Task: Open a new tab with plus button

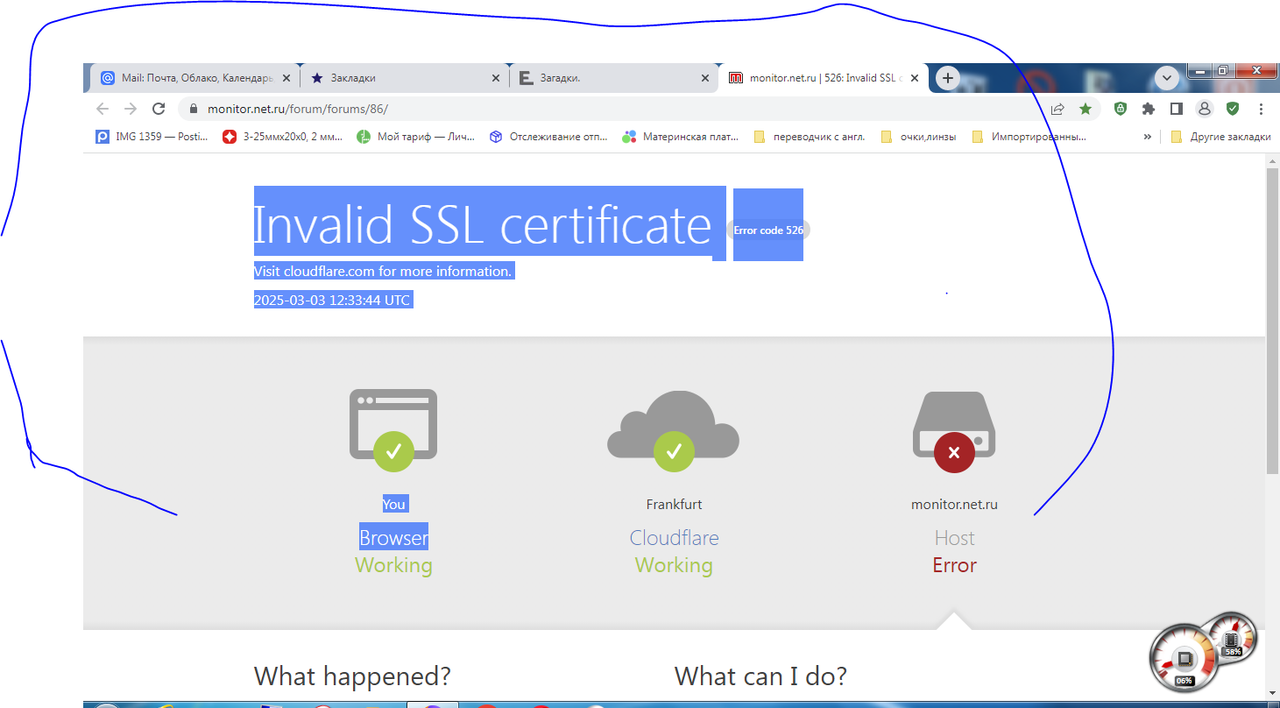Action: pos(948,78)
